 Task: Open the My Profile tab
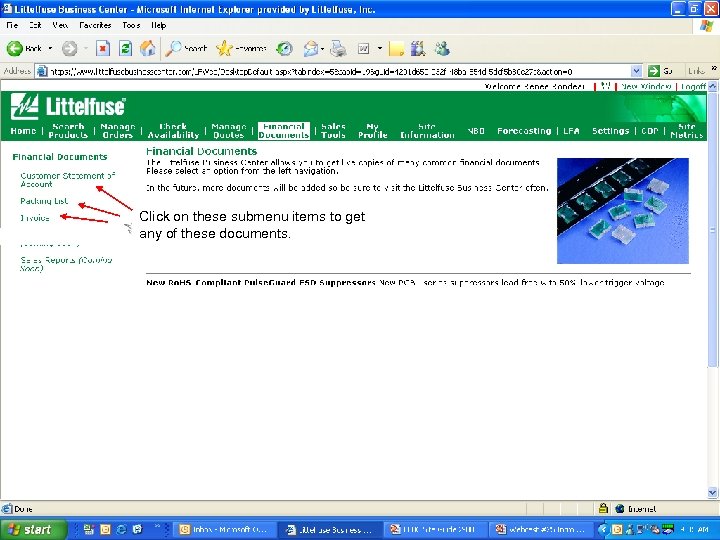pos(372,130)
